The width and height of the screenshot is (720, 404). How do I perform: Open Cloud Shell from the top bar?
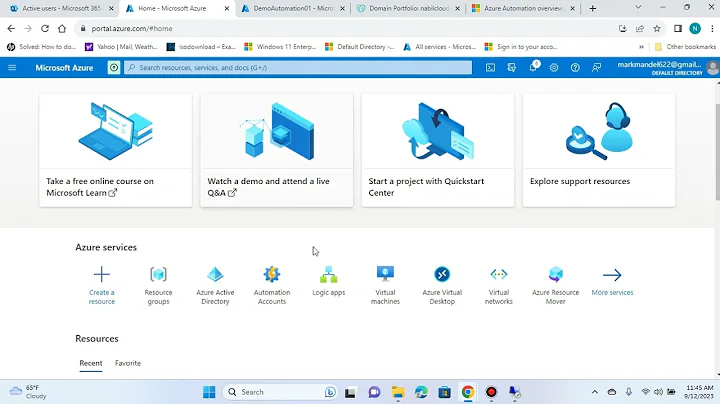pyautogui.click(x=490, y=67)
